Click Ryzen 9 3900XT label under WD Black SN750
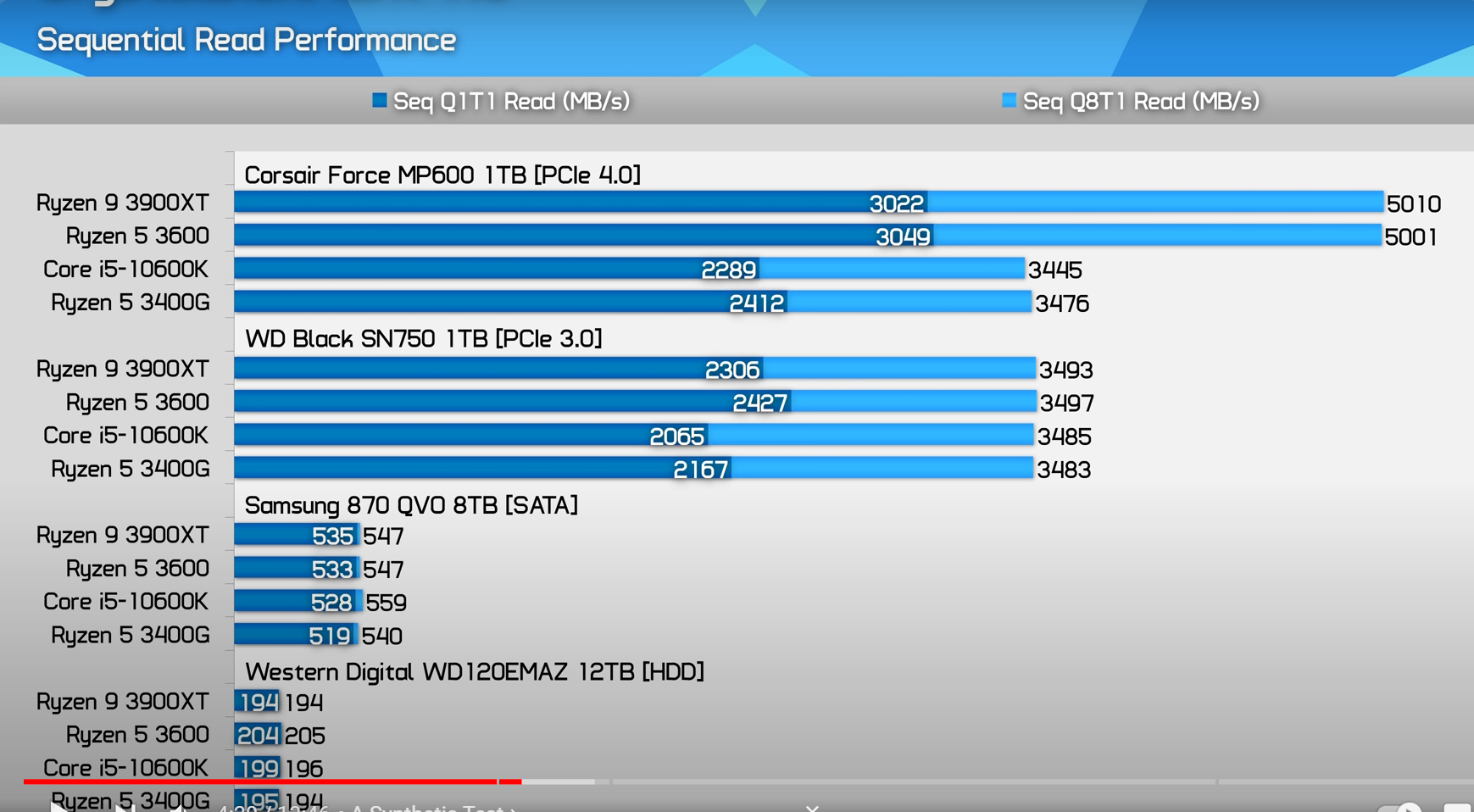 123,369
